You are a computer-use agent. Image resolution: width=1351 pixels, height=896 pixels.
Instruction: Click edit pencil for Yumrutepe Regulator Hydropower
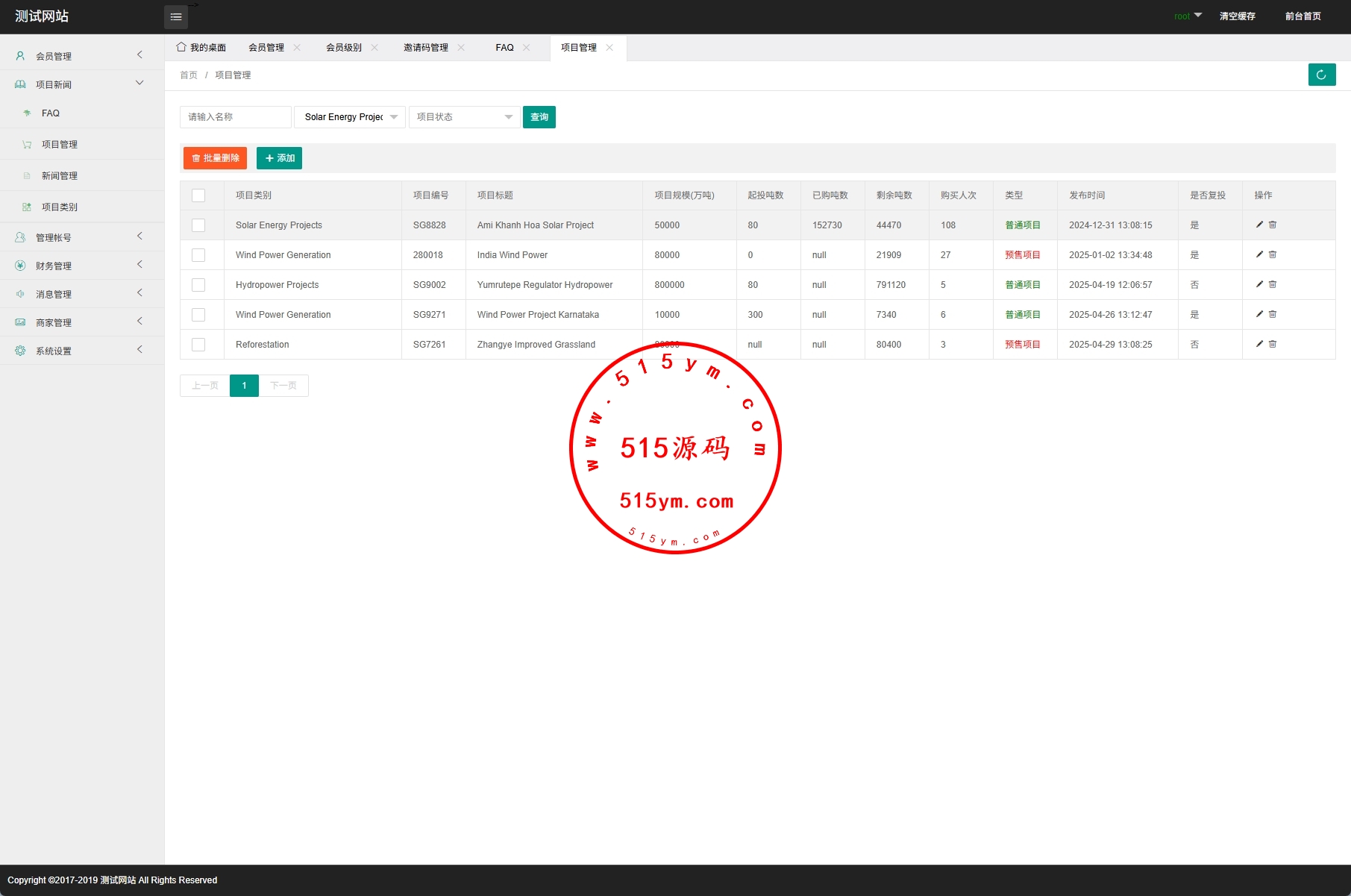pos(1259,284)
